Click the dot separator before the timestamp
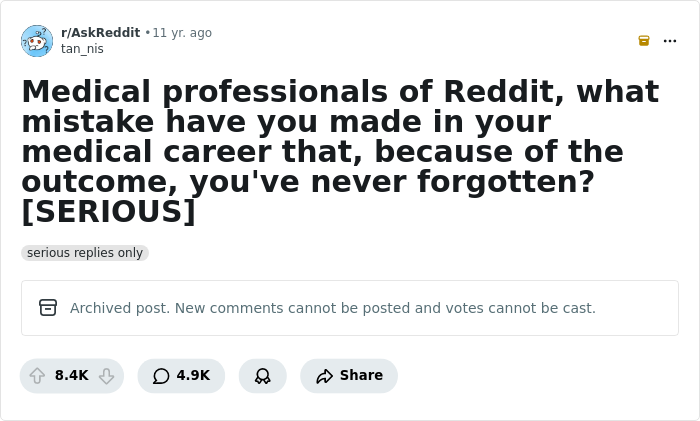 (147, 33)
